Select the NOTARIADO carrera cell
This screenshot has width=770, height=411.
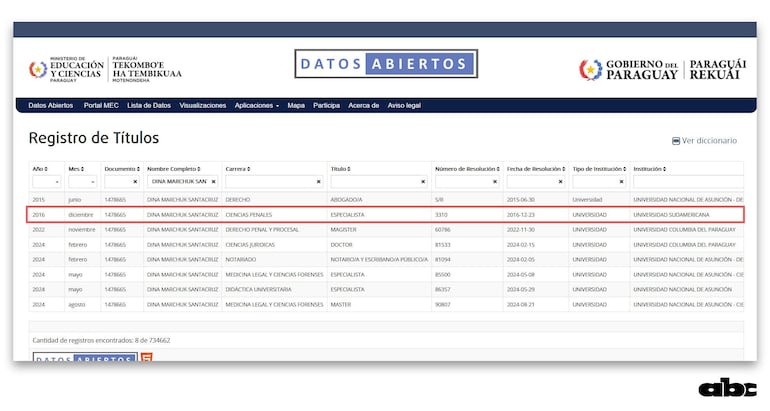pyautogui.click(x=241, y=259)
